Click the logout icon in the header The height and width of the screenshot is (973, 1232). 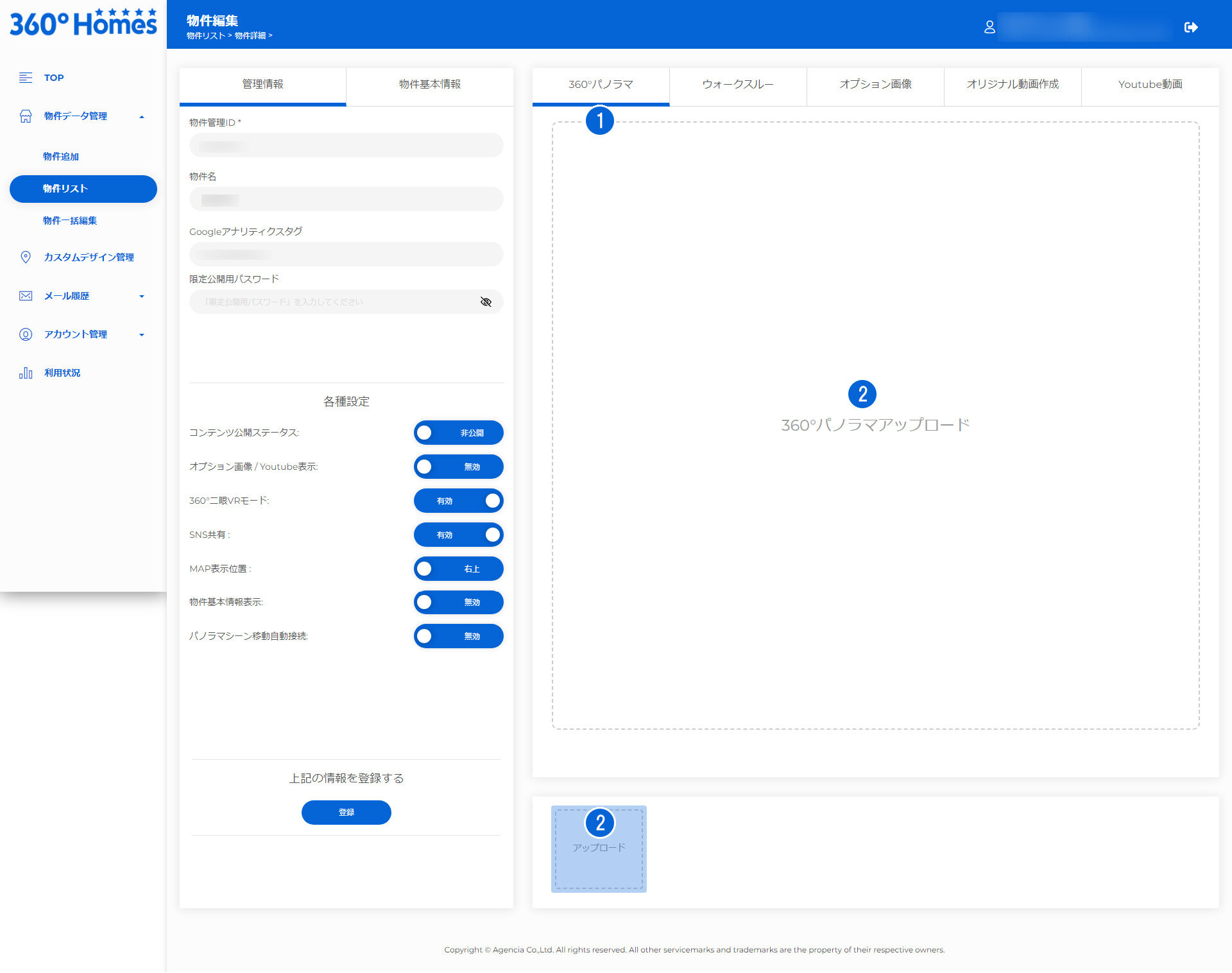point(1191,27)
